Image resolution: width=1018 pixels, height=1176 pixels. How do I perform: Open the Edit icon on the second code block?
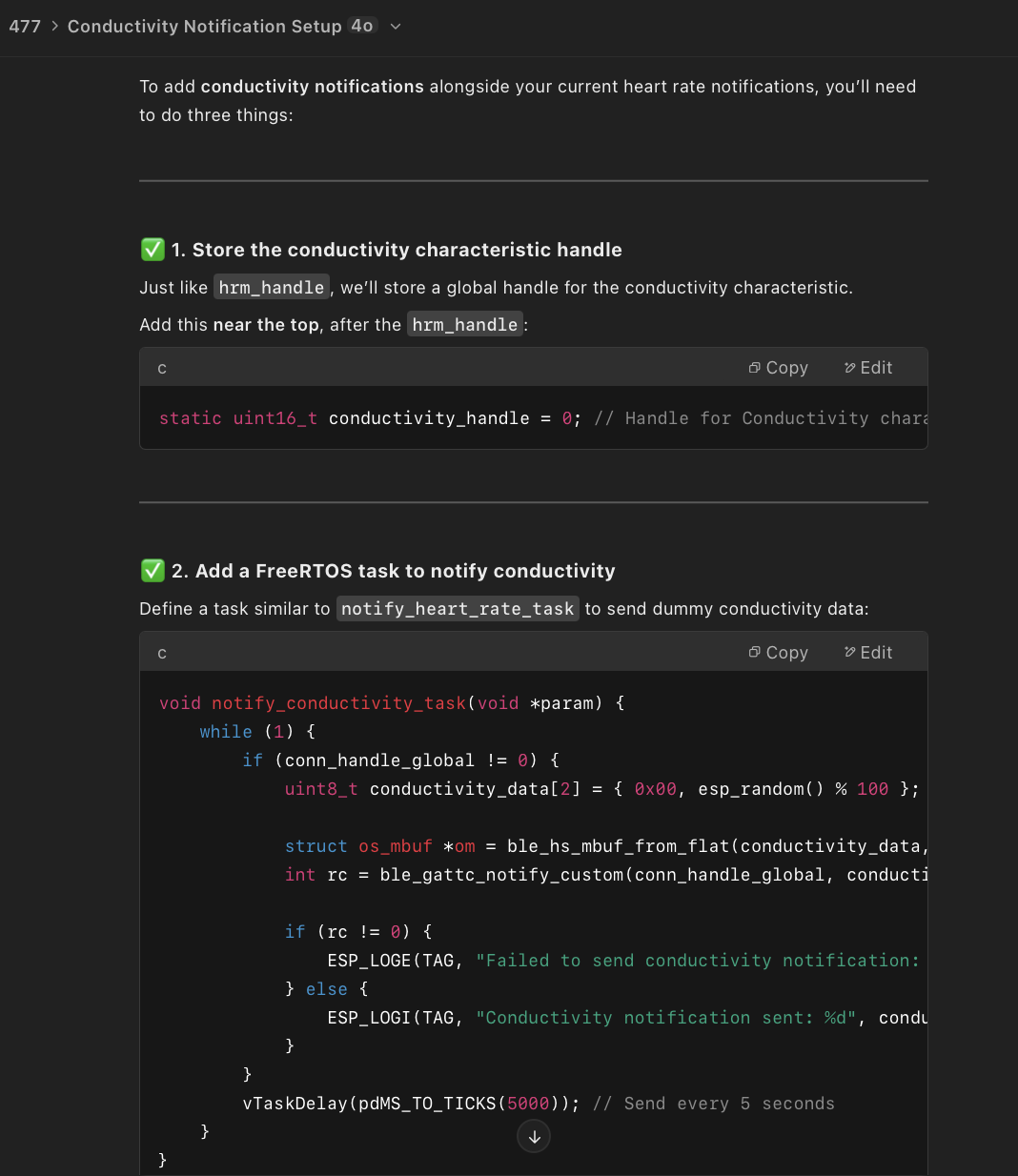coord(867,652)
